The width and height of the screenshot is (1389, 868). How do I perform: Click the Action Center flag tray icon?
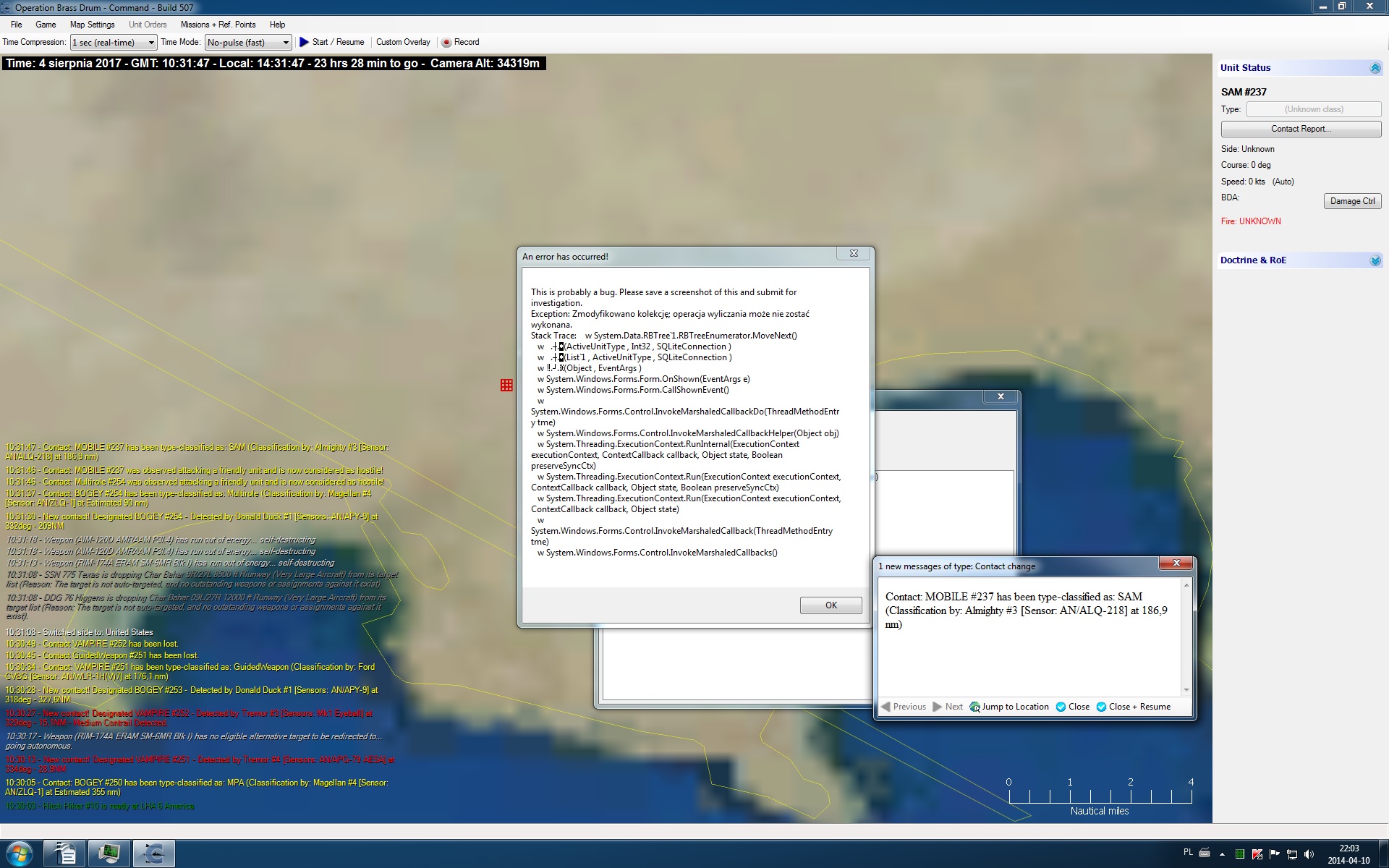(1275, 854)
